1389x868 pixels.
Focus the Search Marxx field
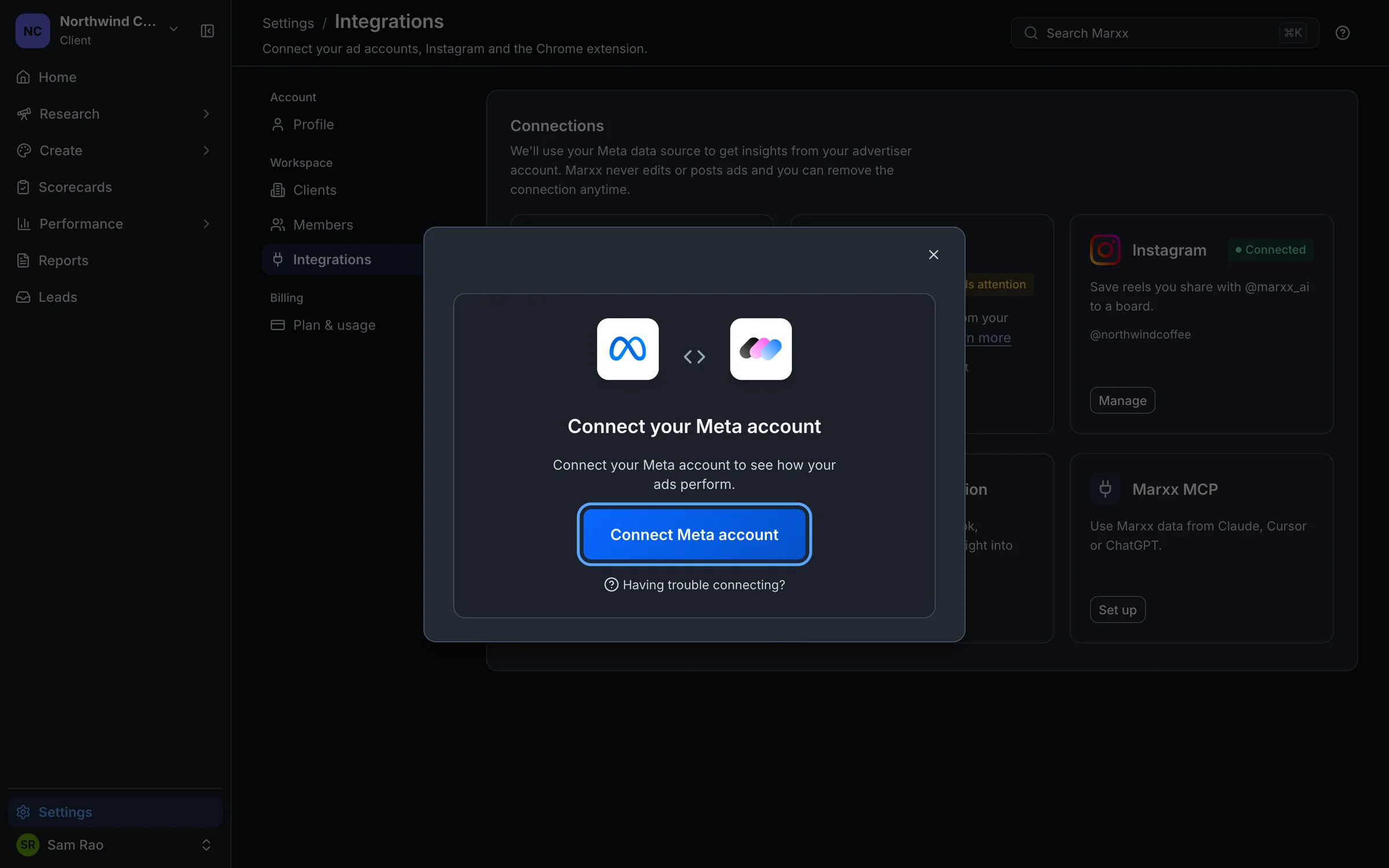1164,33
